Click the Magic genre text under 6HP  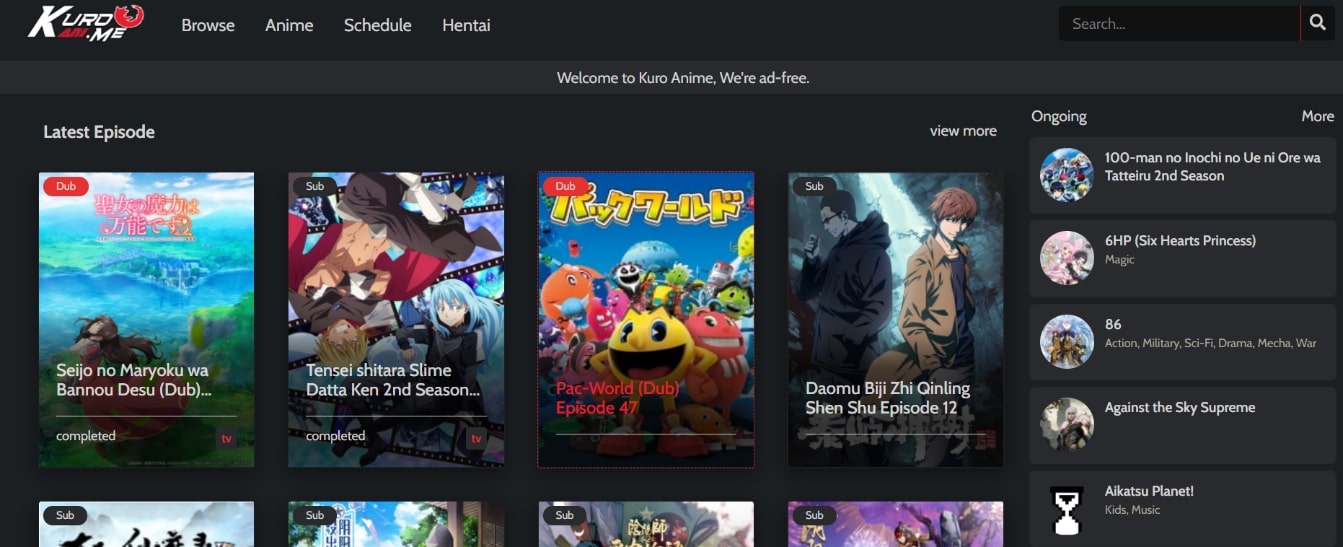1119,259
